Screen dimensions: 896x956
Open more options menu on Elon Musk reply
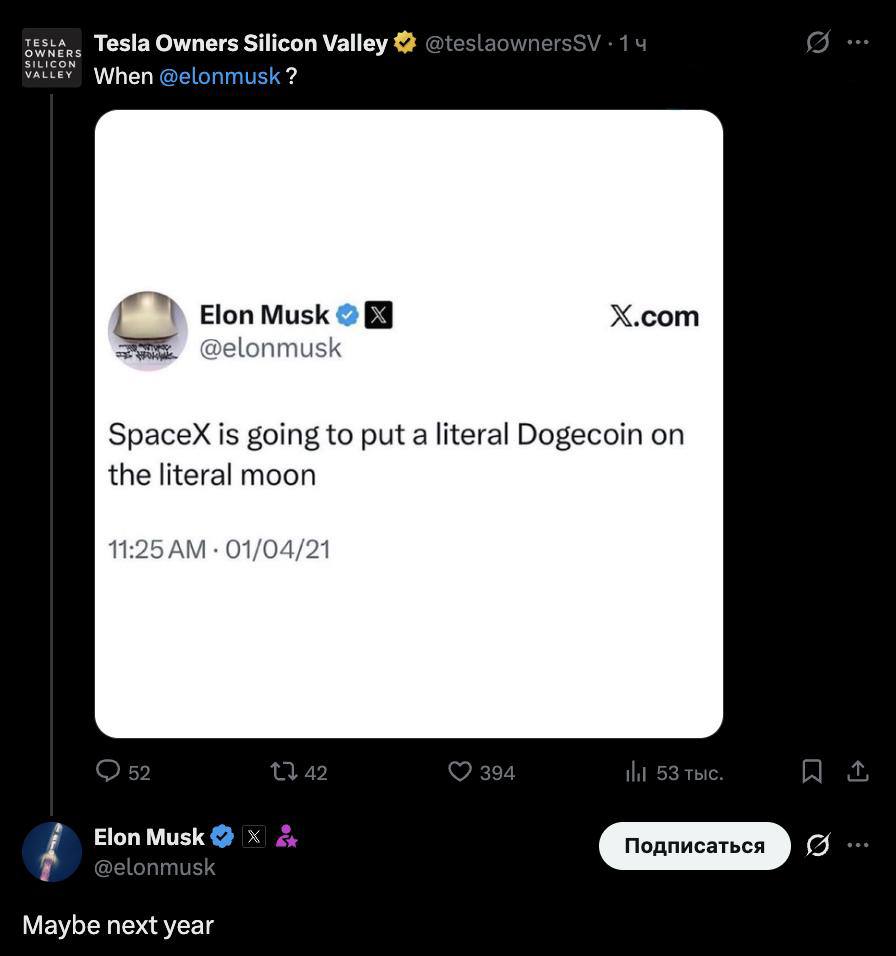point(858,846)
